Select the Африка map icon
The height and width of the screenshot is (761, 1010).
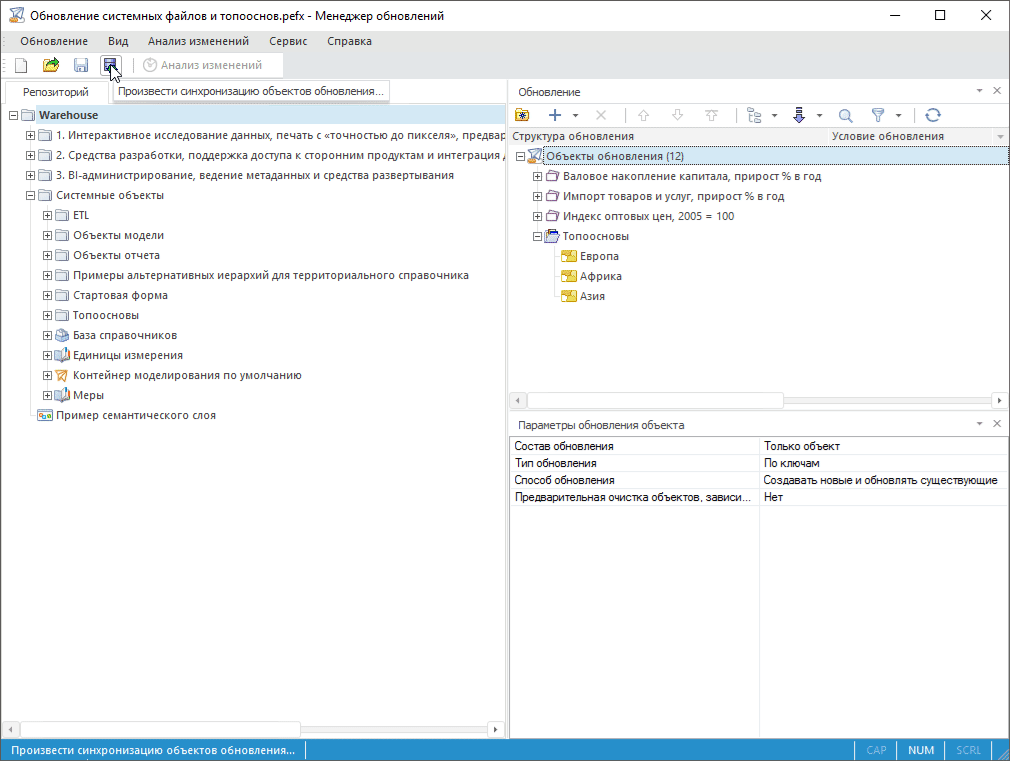569,276
